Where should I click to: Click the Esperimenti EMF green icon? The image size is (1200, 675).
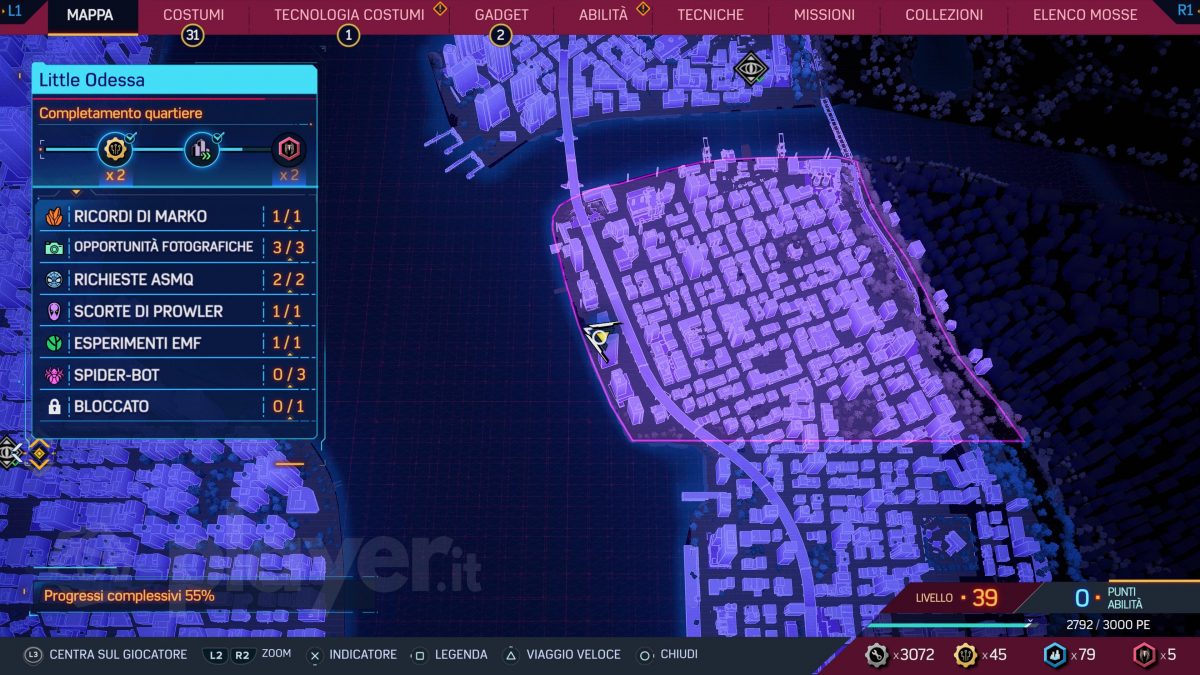(x=54, y=344)
